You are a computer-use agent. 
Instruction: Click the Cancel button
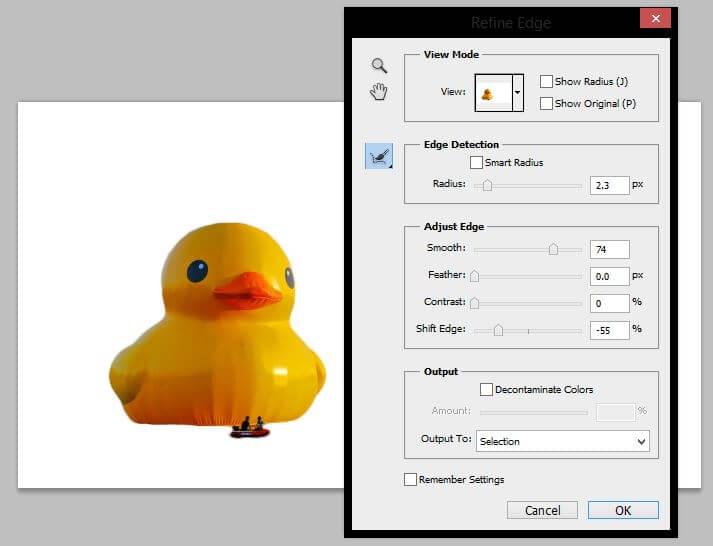(542, 510)
